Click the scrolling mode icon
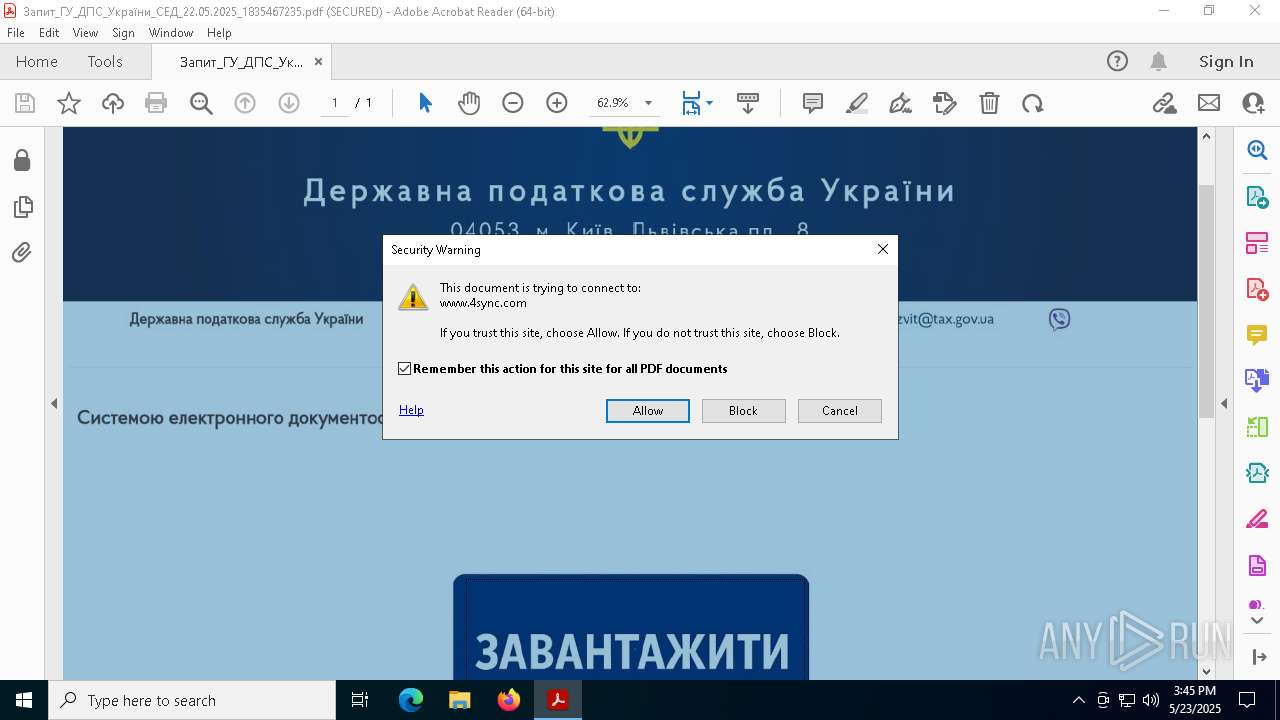The height and width of the screenshot is (720, 1280). click(x=748, y=103)
